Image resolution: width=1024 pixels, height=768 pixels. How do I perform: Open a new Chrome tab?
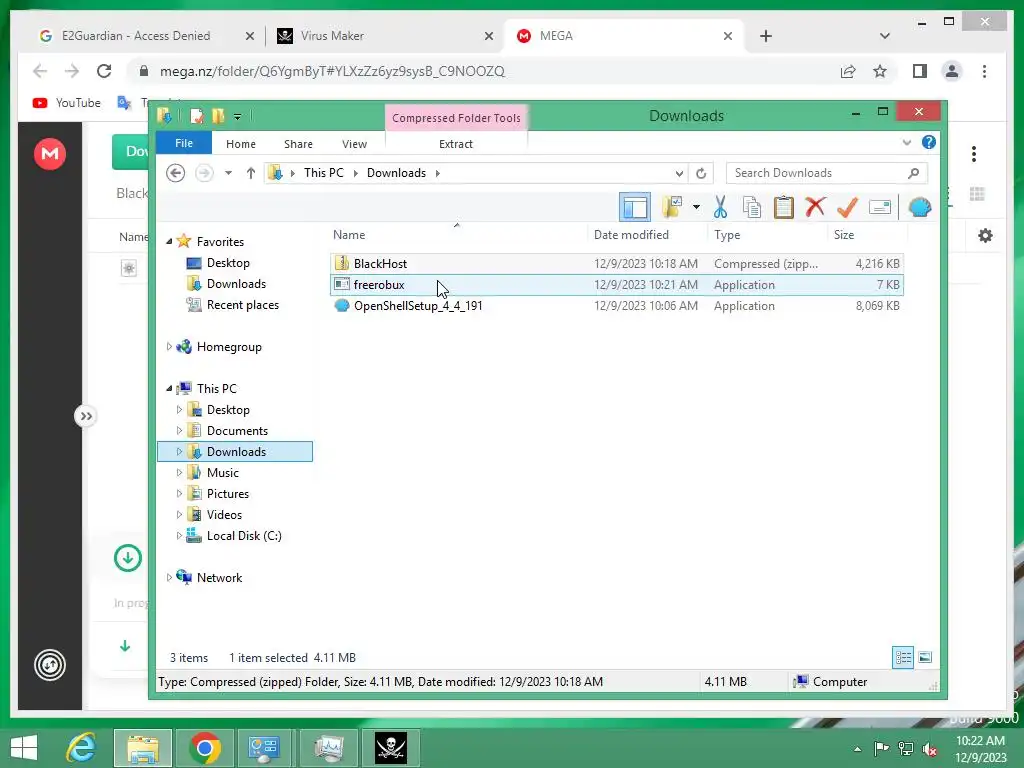click(765, 36)
